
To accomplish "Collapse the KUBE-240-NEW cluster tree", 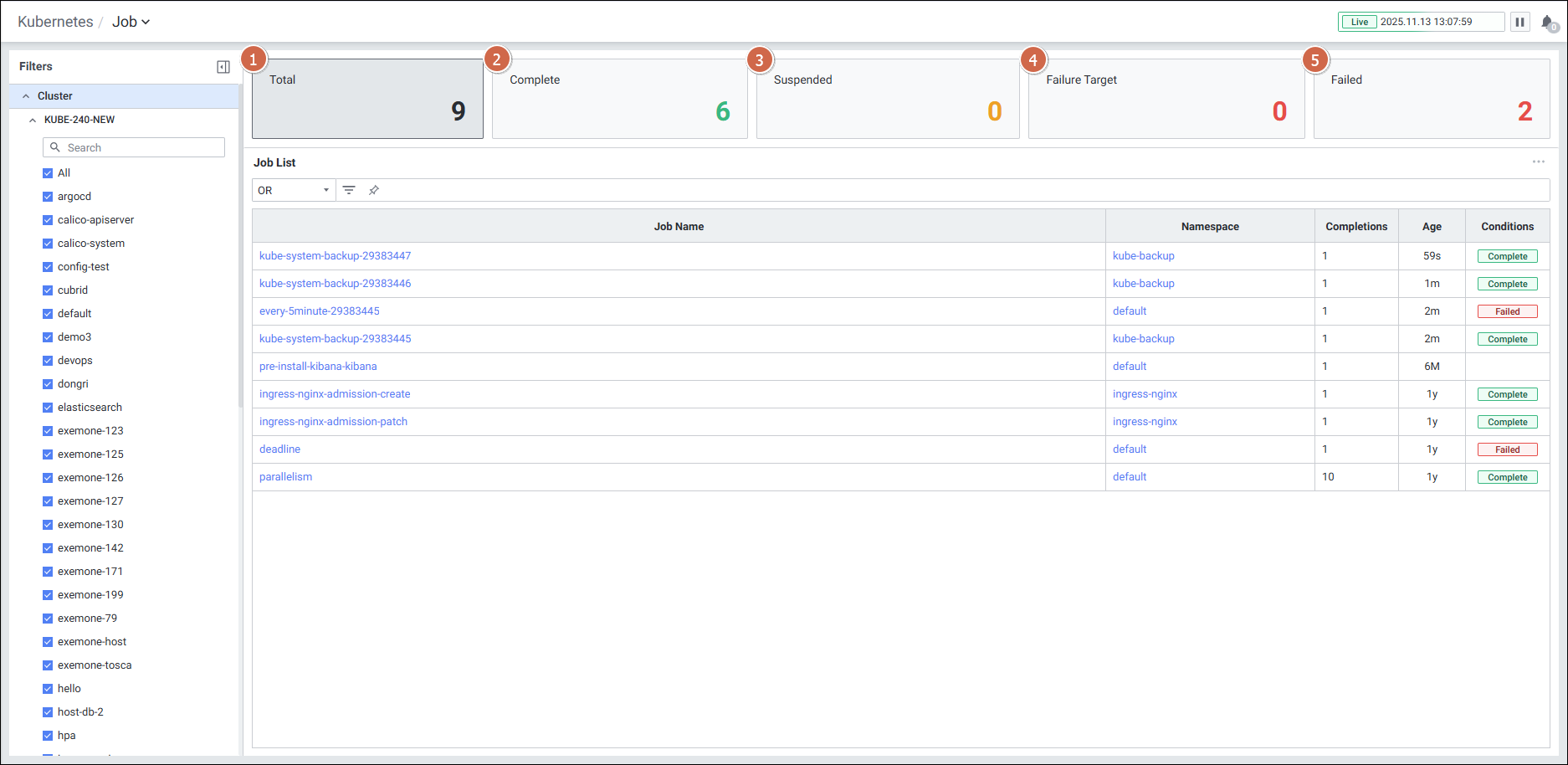I will tap(33, 120).
